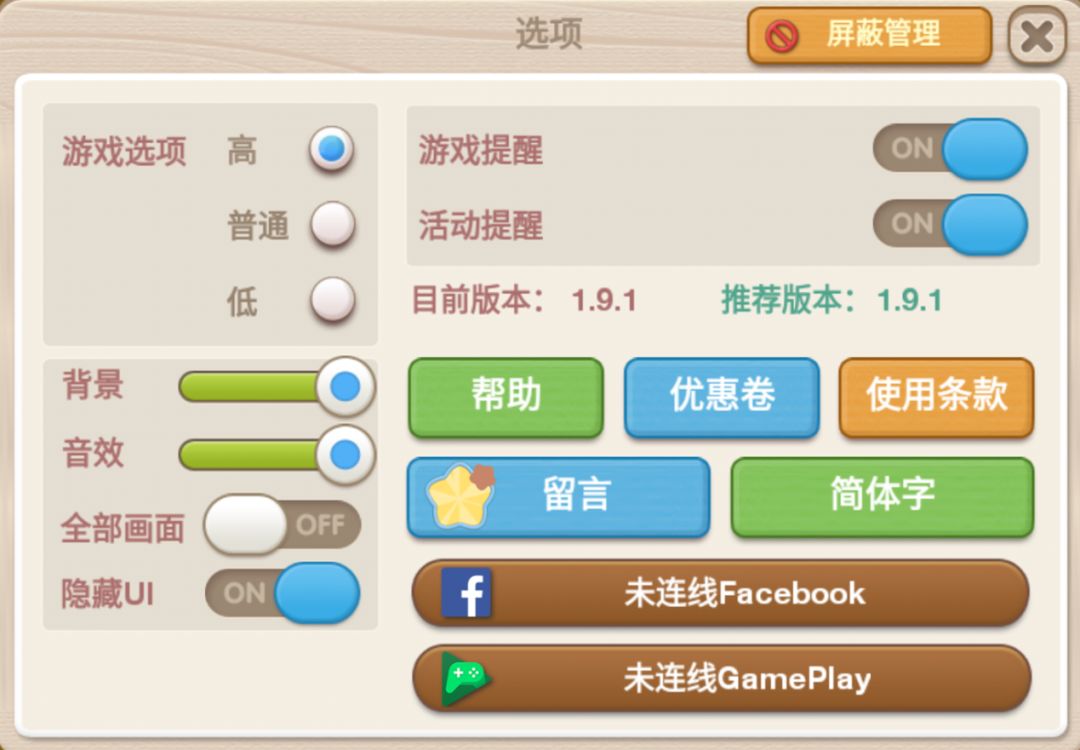Toggle the 游戏提醒 switch off

(951, 149)
